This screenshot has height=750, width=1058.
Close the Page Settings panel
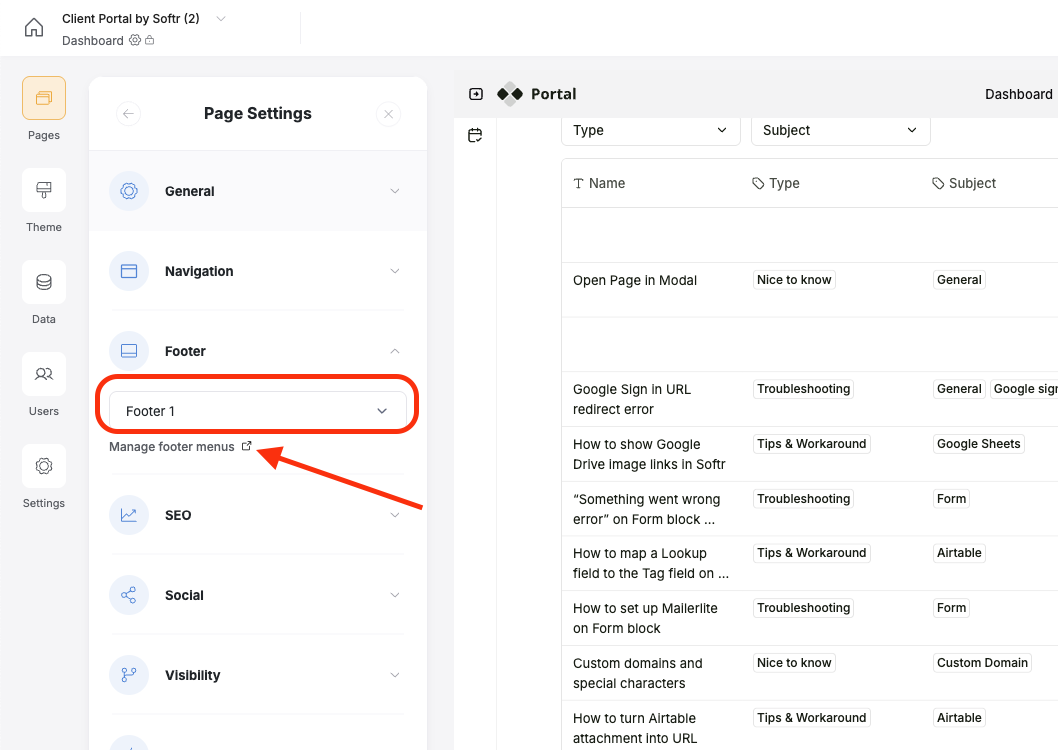pos(389,114)
